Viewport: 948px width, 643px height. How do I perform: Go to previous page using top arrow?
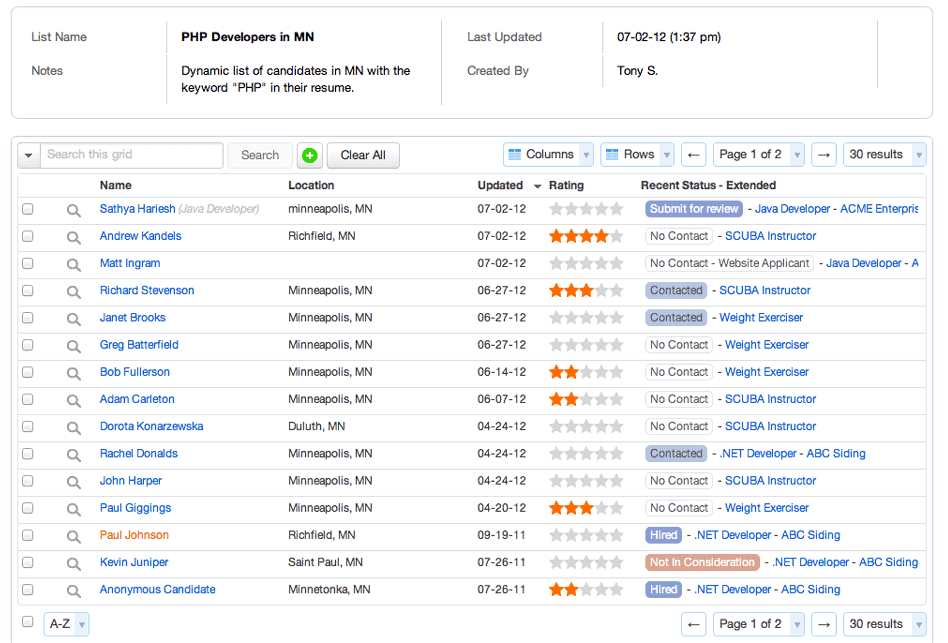click(x=693, y=155)
